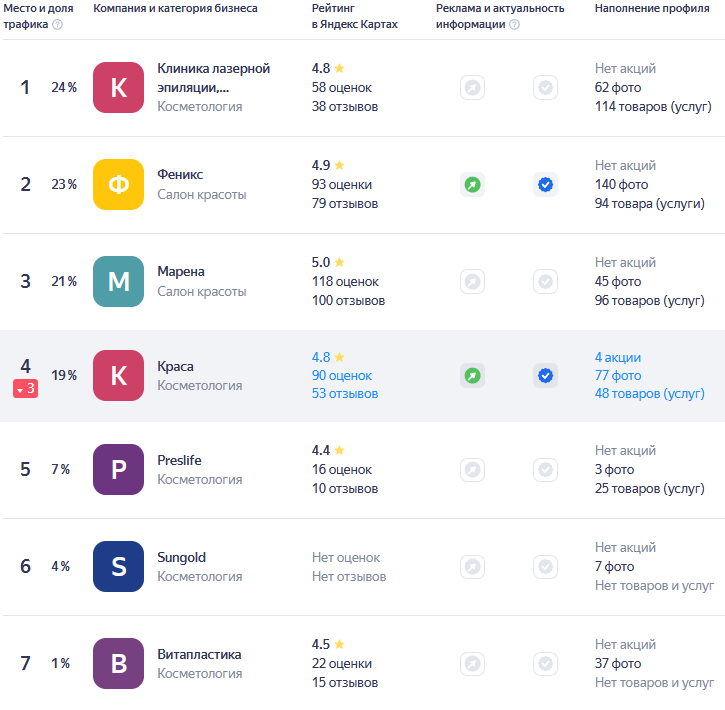The image size is (725, 710).
Task: Click the '19 %' traffic share value
Action: coord(64,375)
